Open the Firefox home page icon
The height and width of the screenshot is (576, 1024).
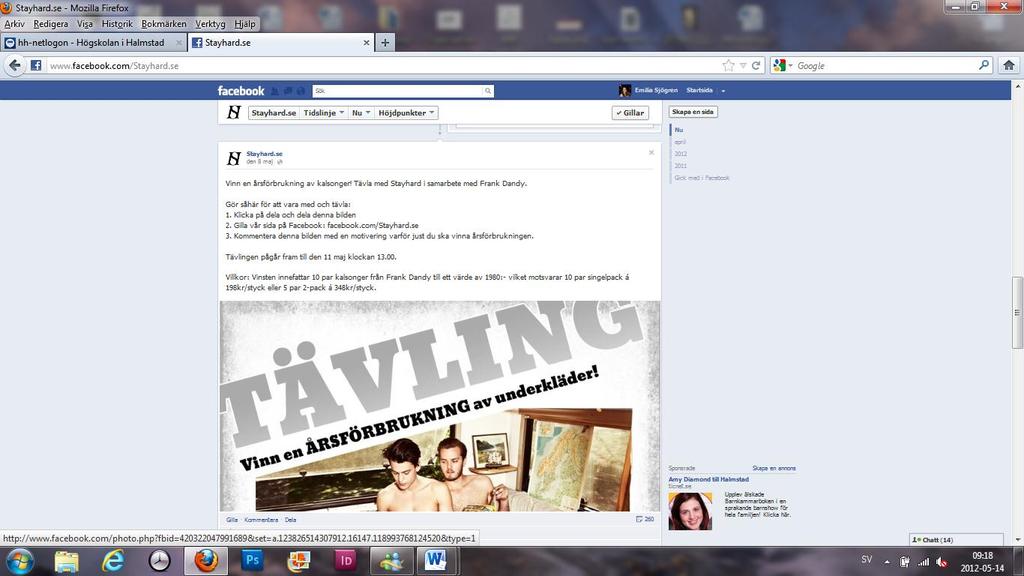pyautogui.click(x=1009, y=65)
